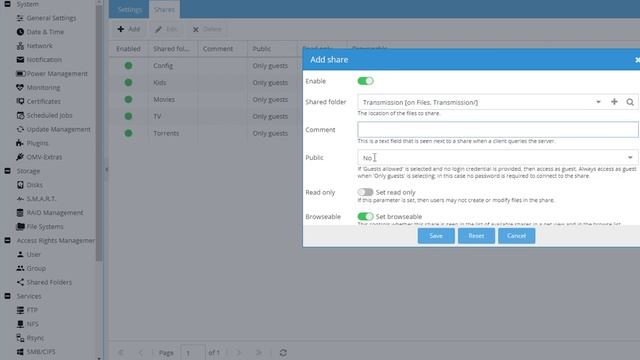Open the Shared folder dropdown arrow
The width and height of the screenshot is (640, 360).
point(598,102)
